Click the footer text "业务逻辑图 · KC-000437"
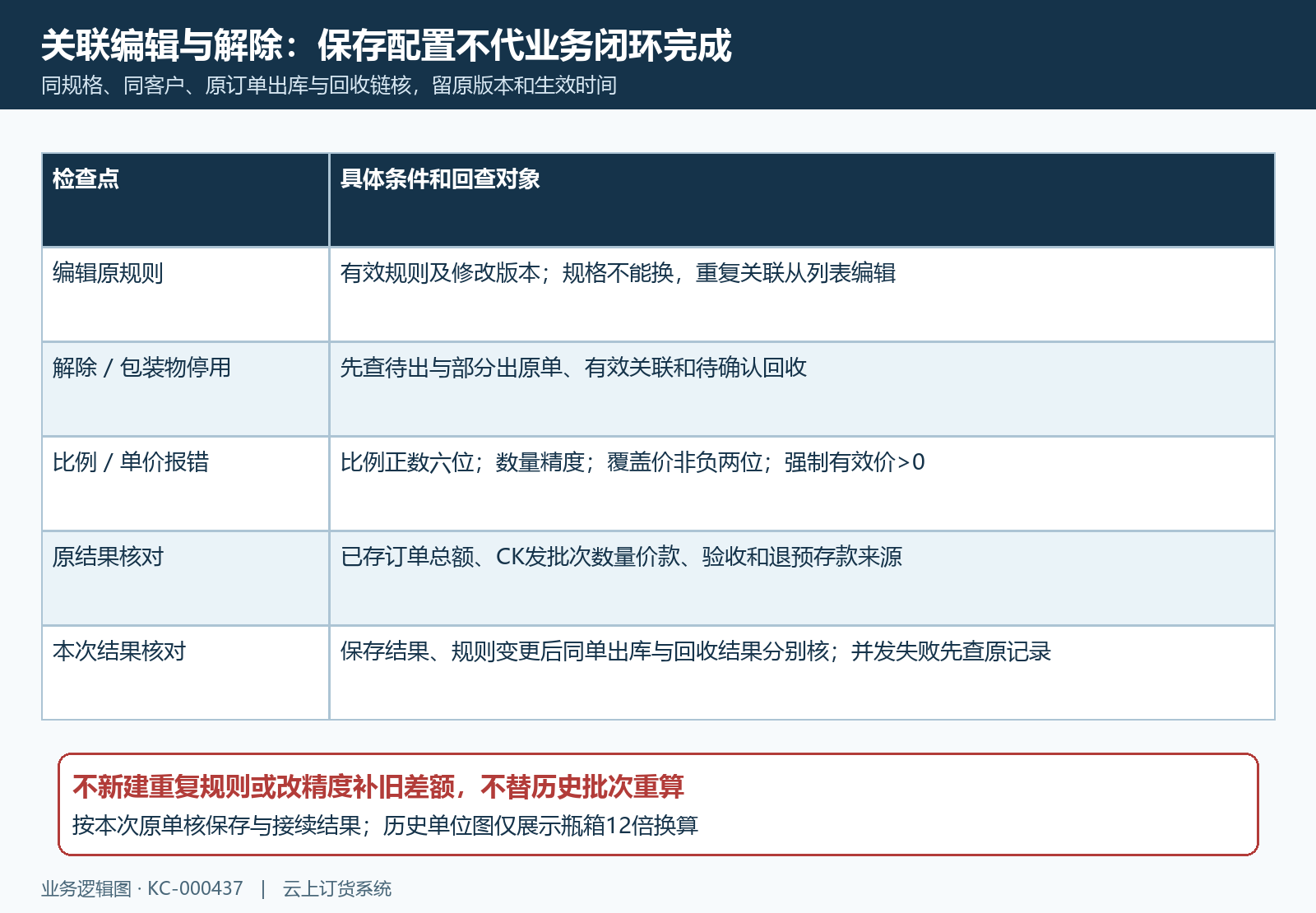The height and width of the screenshot is (913, 1316). click(142, 888)
